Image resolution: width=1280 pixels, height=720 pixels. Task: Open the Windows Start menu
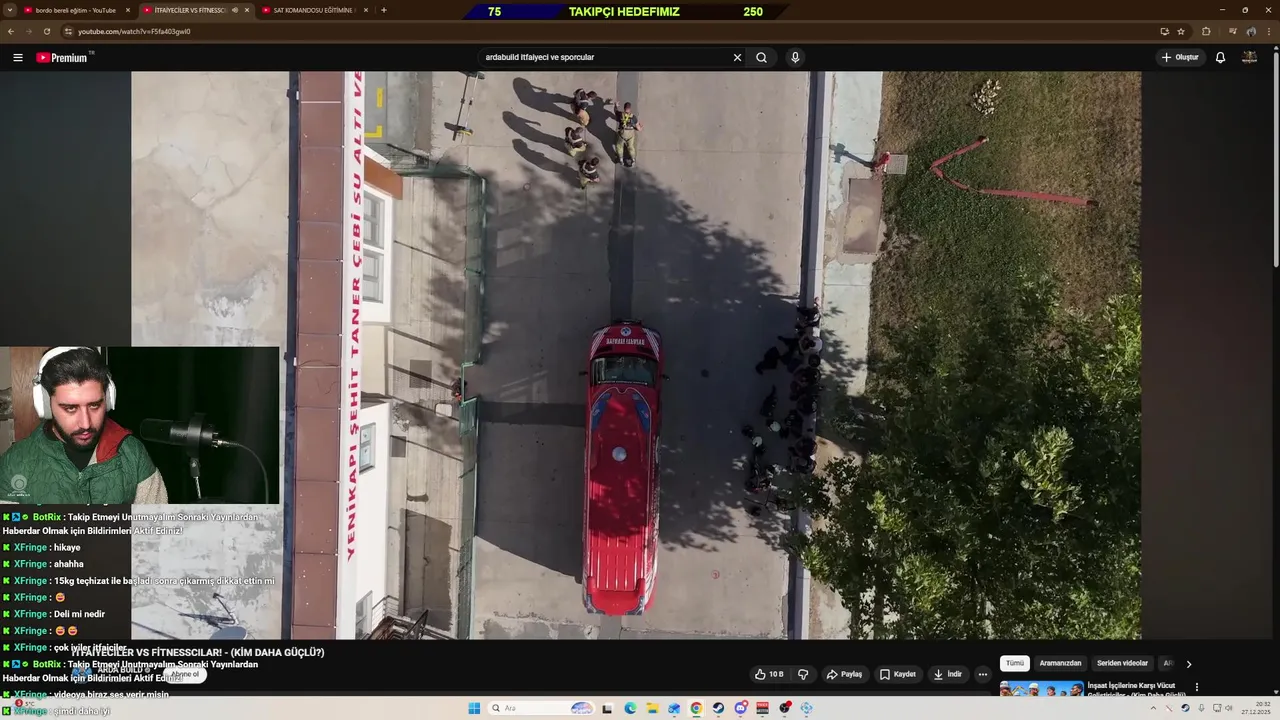tap(474, 708)
